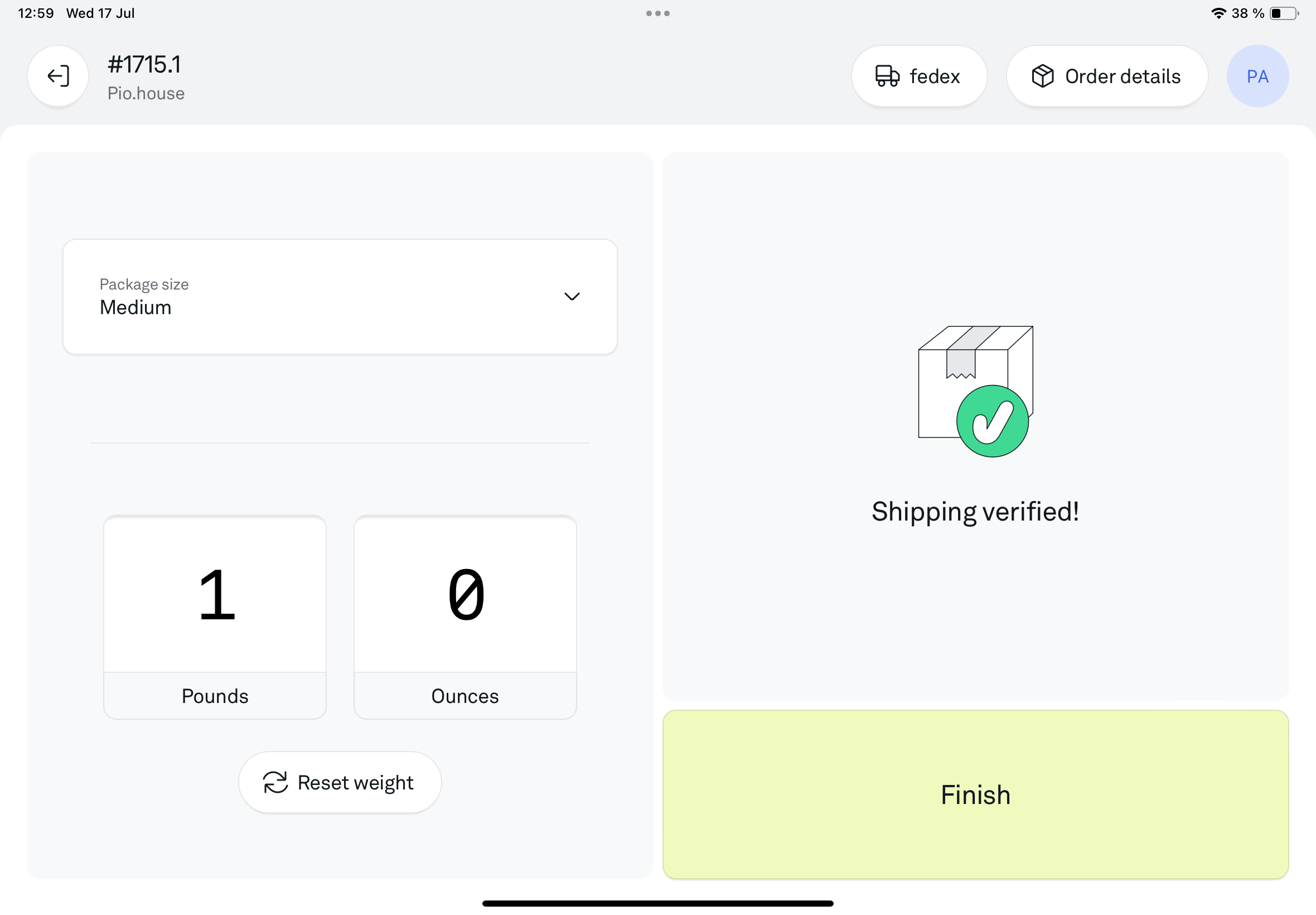Tap the battery indicator icon
Image resolution: width=1316 pixels, height=915 pixels.
pyautogui.click(x=1283, y=13)
